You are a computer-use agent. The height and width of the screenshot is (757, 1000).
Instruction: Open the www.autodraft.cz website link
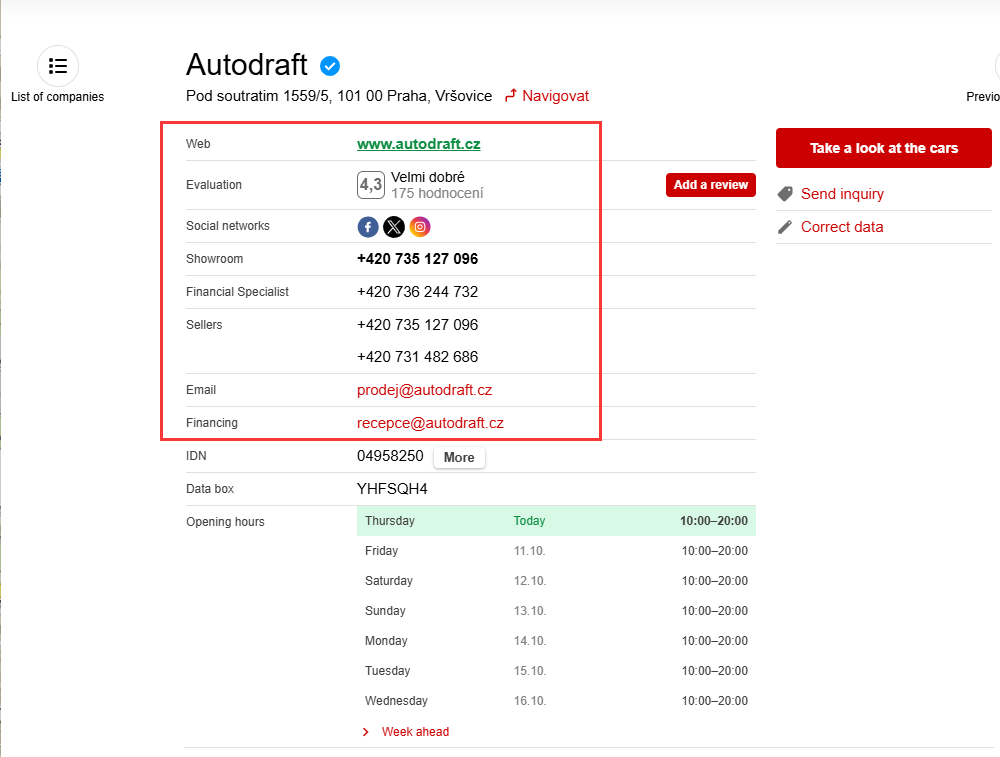pos(419,144)
